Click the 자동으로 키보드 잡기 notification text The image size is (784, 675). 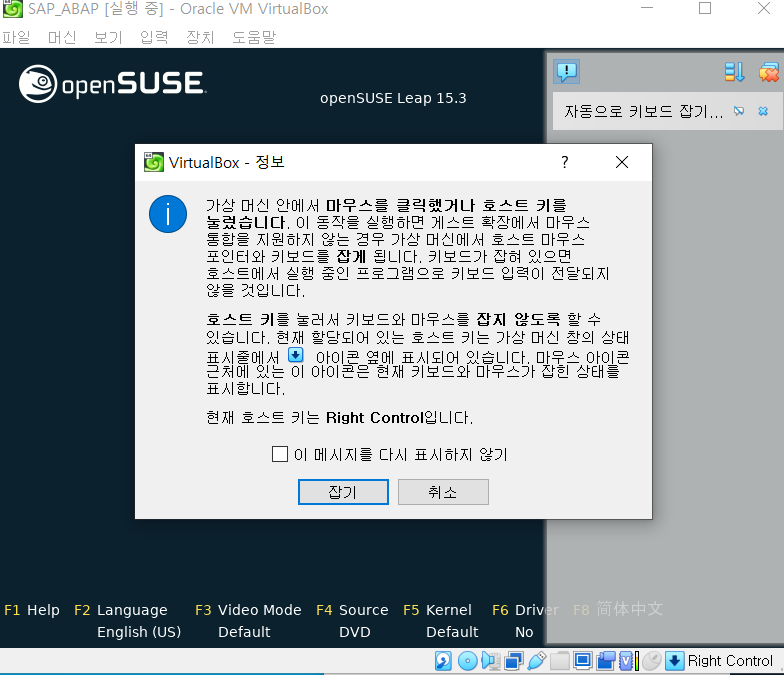click(x=643, y=111)
